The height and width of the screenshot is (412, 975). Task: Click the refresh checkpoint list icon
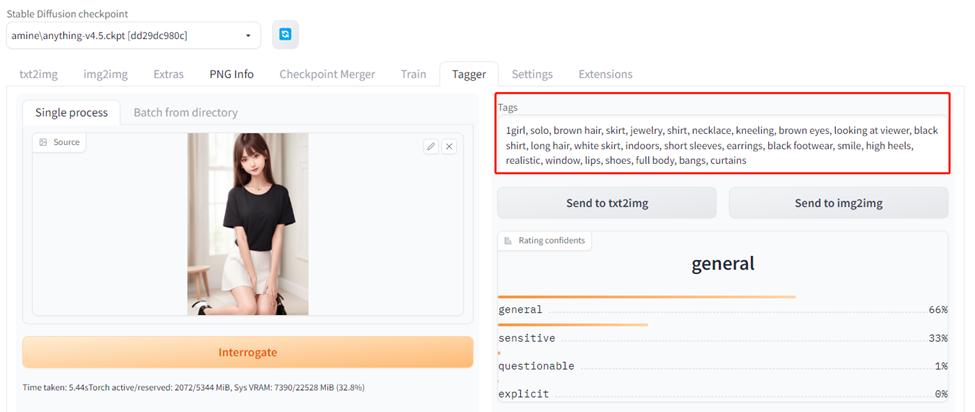point(285,35)
